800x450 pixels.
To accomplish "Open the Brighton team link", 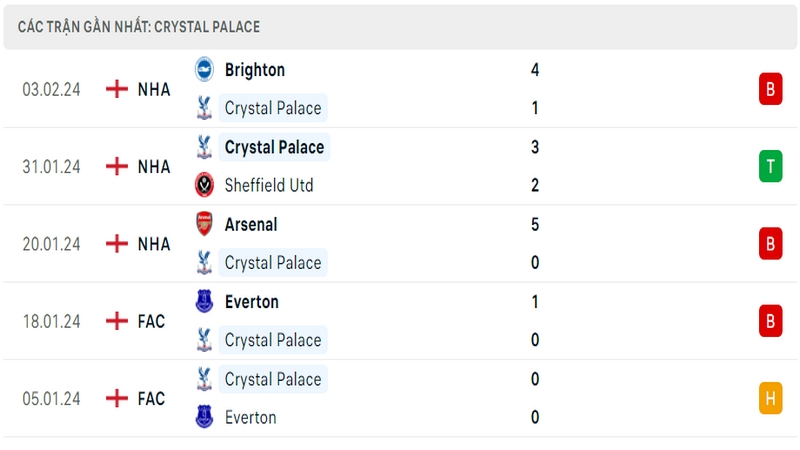I will click(x=255, y=70).
